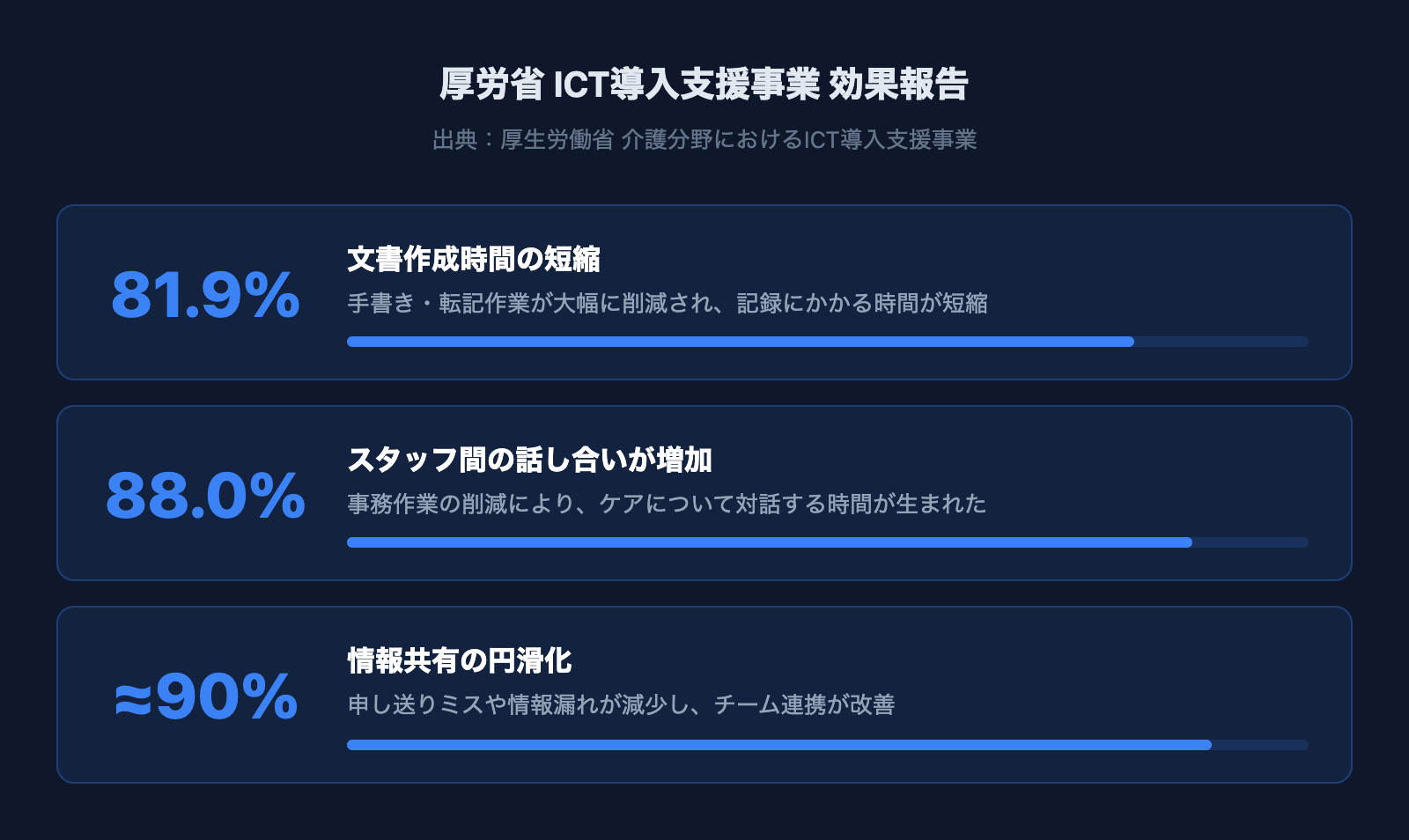Click the filled ≈90% progress bar
The image size is (1409, 840).
(778, 745)
